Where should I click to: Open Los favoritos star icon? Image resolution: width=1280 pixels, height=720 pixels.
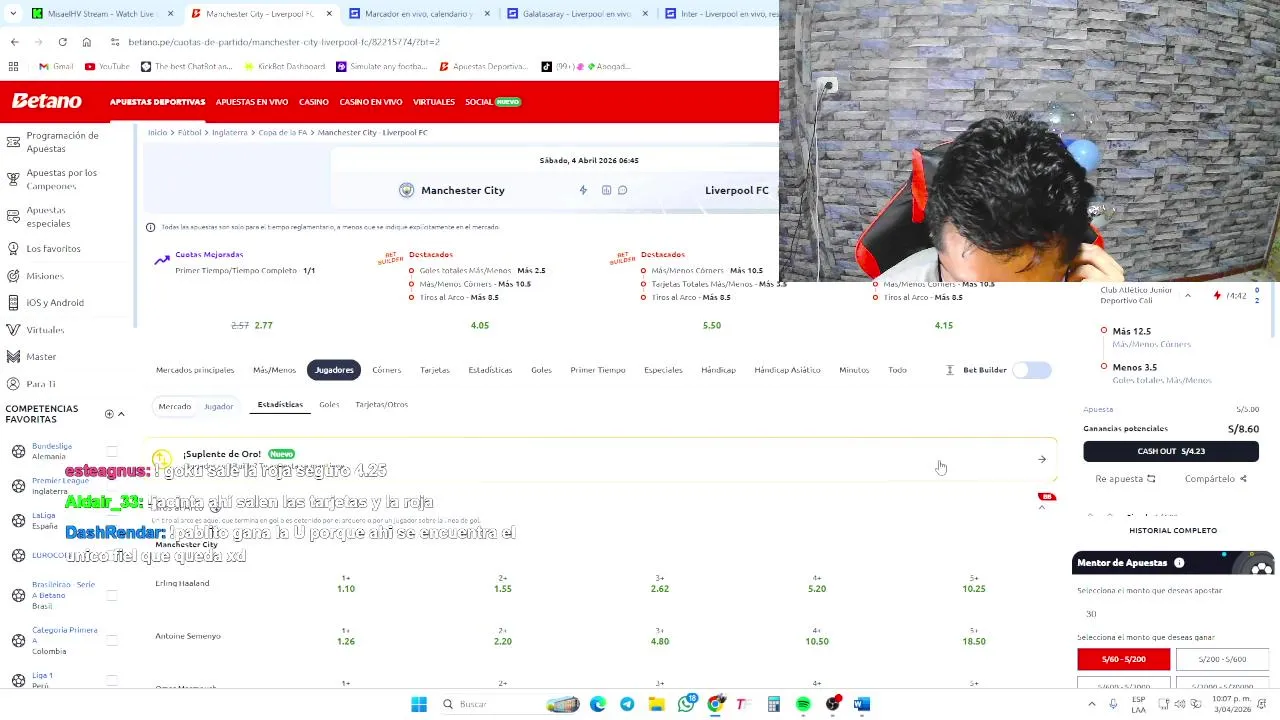click(x=13, y=248)
